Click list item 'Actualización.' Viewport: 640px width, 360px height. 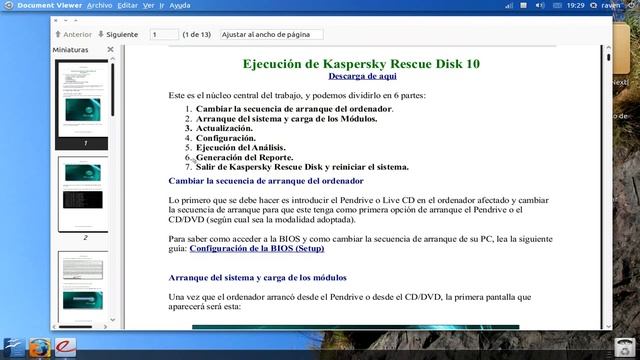click(x=224, y=128)
